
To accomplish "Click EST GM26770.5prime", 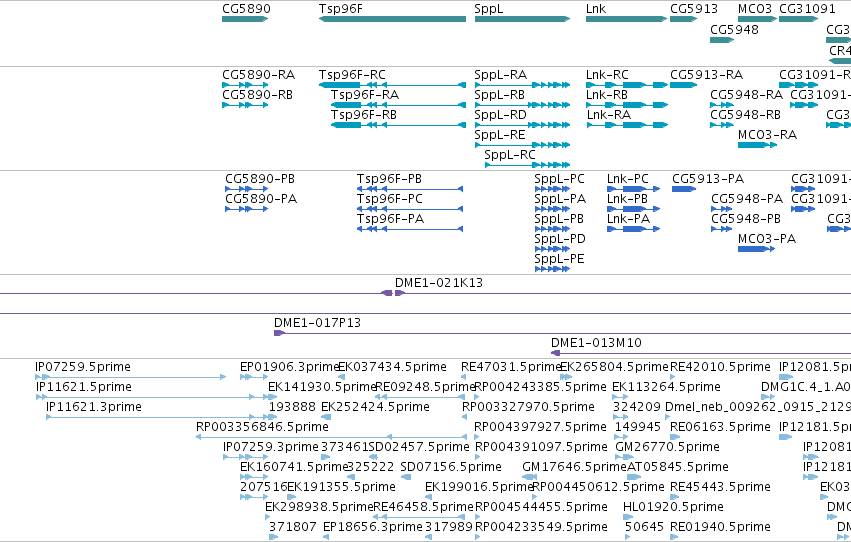I will click(625, 457).
